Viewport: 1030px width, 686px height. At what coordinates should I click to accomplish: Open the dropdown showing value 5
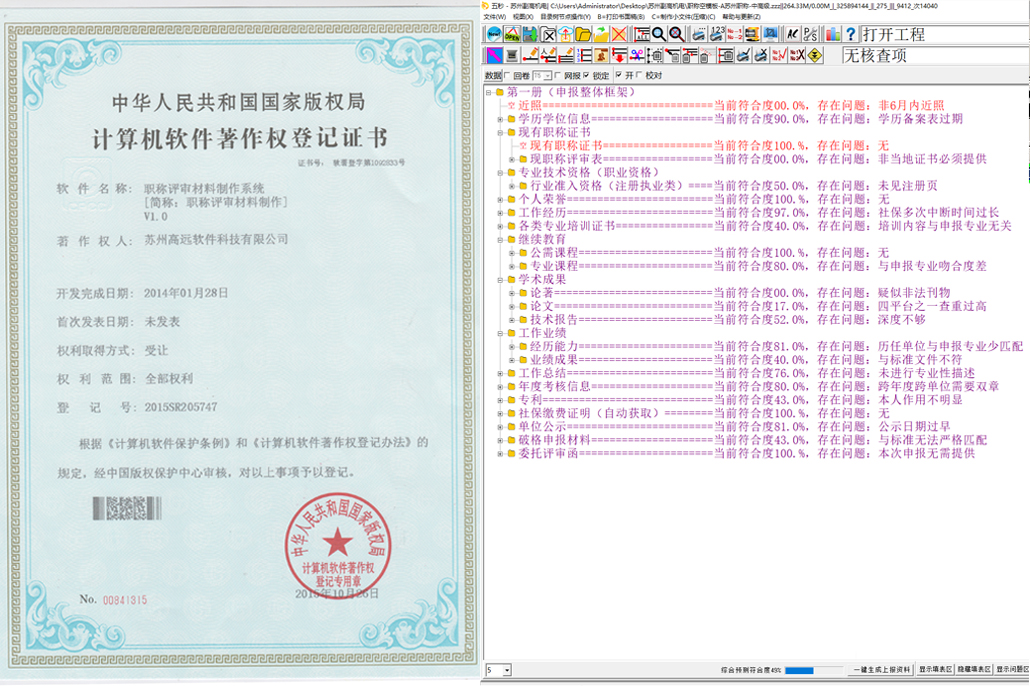point(506,670)
